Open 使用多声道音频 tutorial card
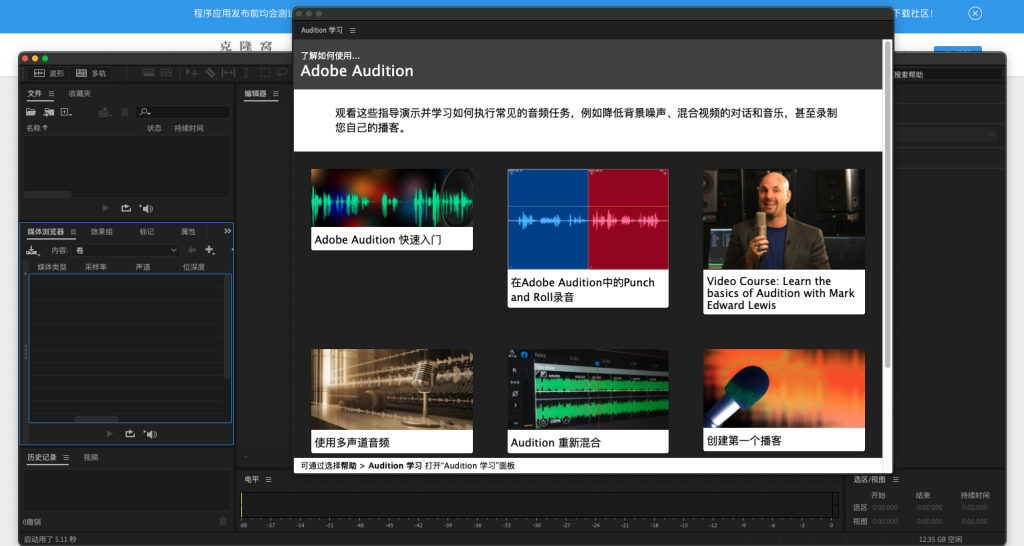 pyautogui.click(x=392, y=400)
